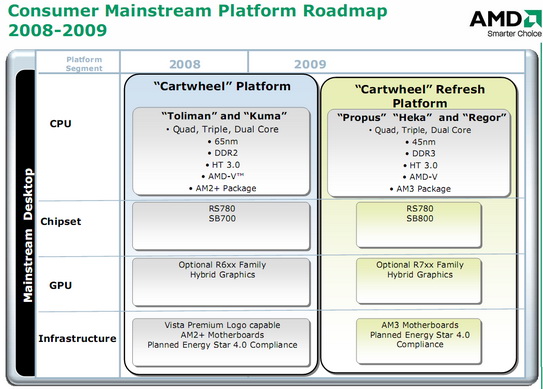This screenshot has width=543, height=389.
Task: Open the "Propus" "Heka" and "Regor" box
Action: pyautogui.click(x=419, y=153)
